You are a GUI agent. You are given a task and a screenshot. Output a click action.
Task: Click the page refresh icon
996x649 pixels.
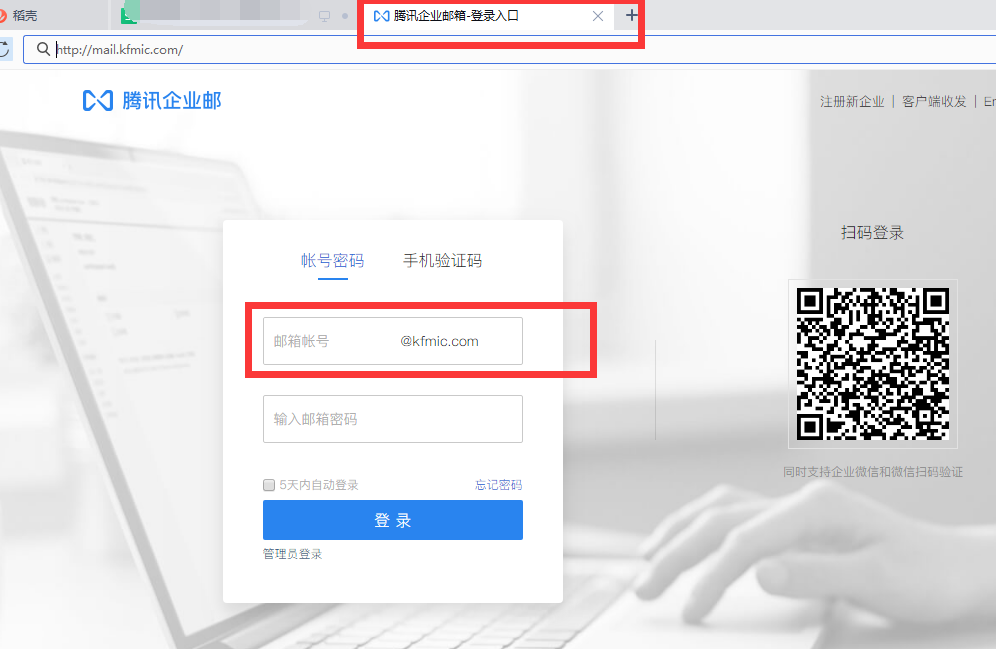[8, 49]
